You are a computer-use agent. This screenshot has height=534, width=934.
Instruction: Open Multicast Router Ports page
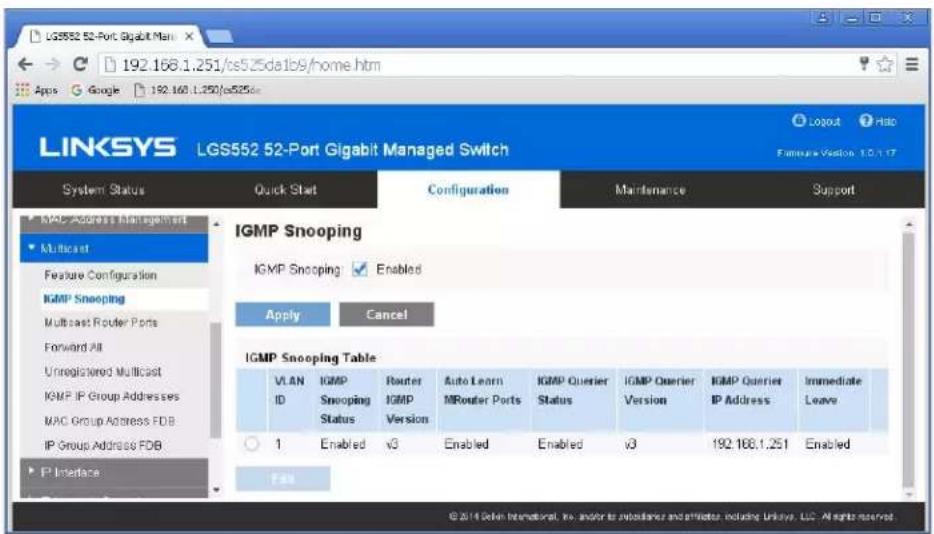[101, 322]
